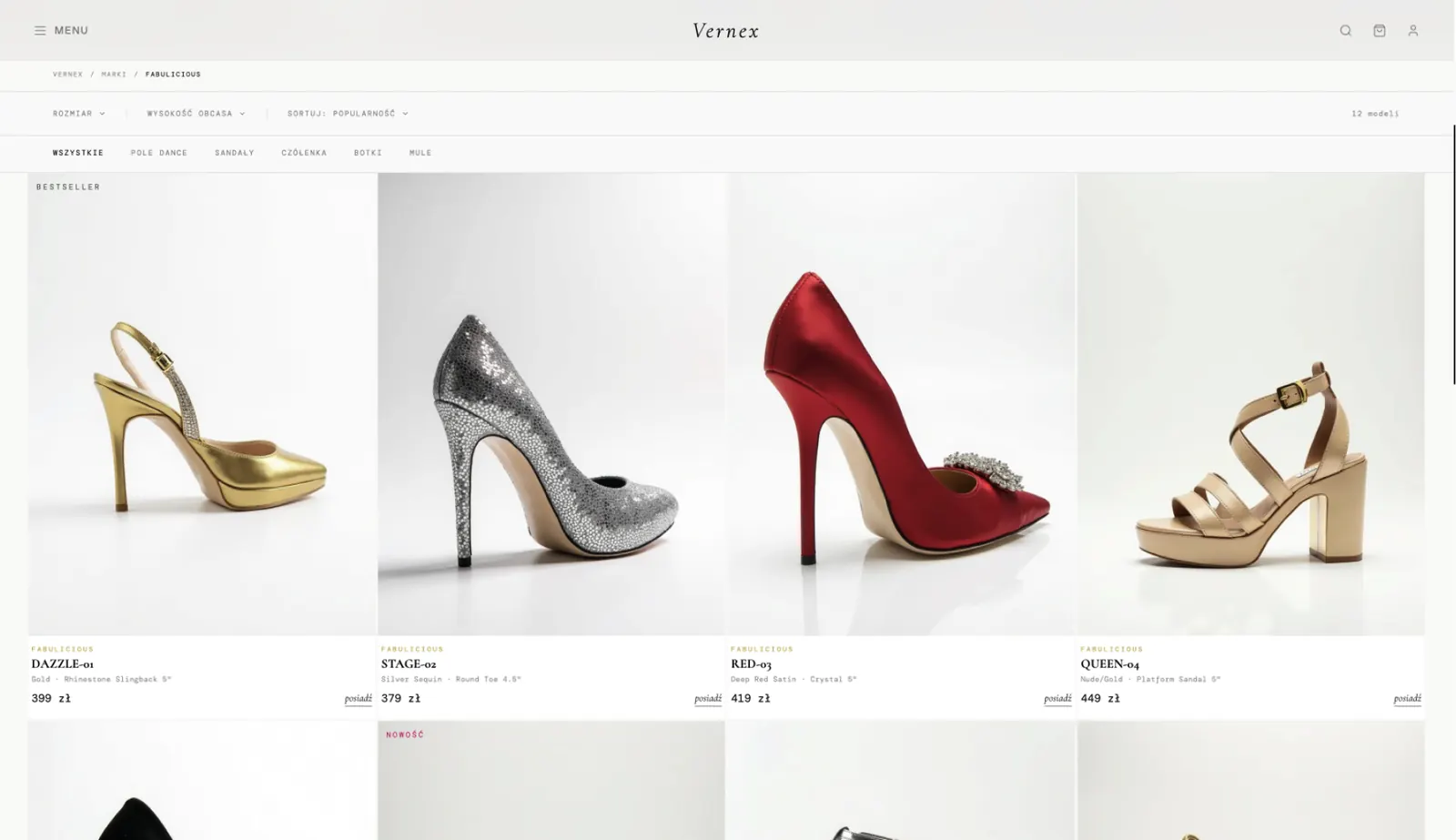Open the gold DAZZLE-01 shoe image

click(202, 404)
